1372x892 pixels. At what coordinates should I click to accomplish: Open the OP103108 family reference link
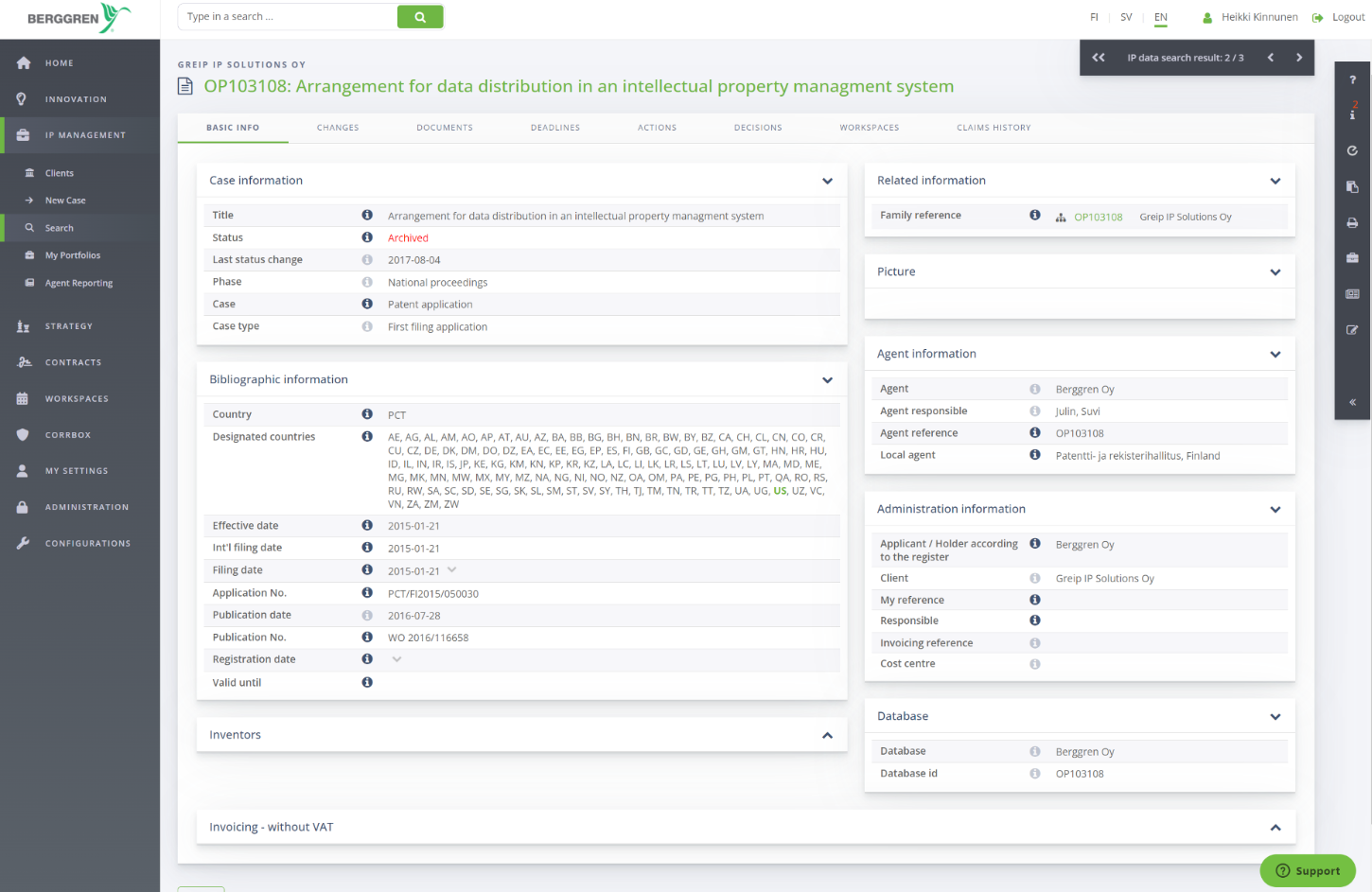[1098, 218]
